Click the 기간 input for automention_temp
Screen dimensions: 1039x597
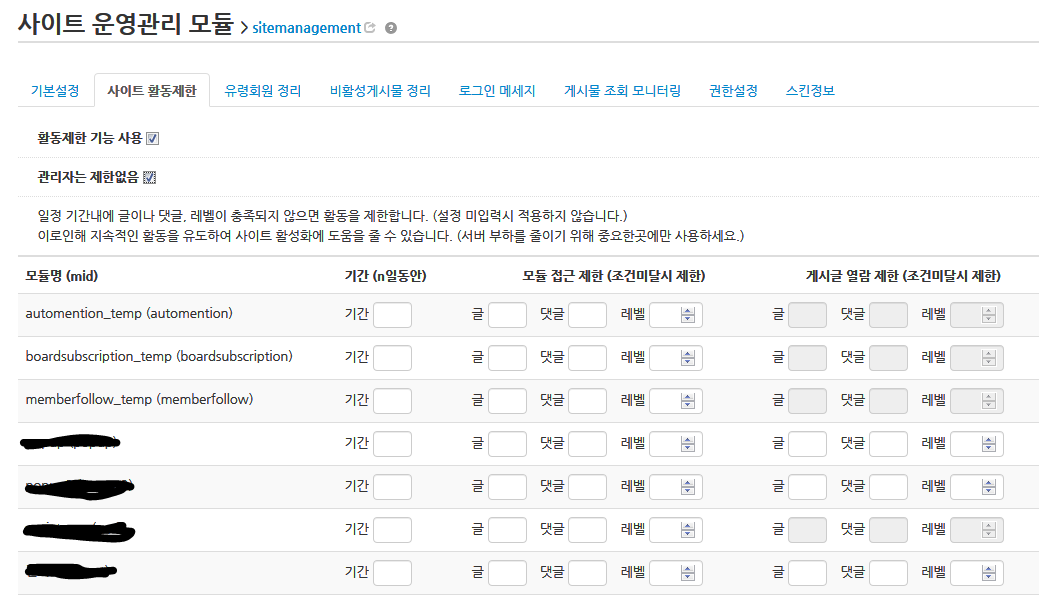coord(391,313)
